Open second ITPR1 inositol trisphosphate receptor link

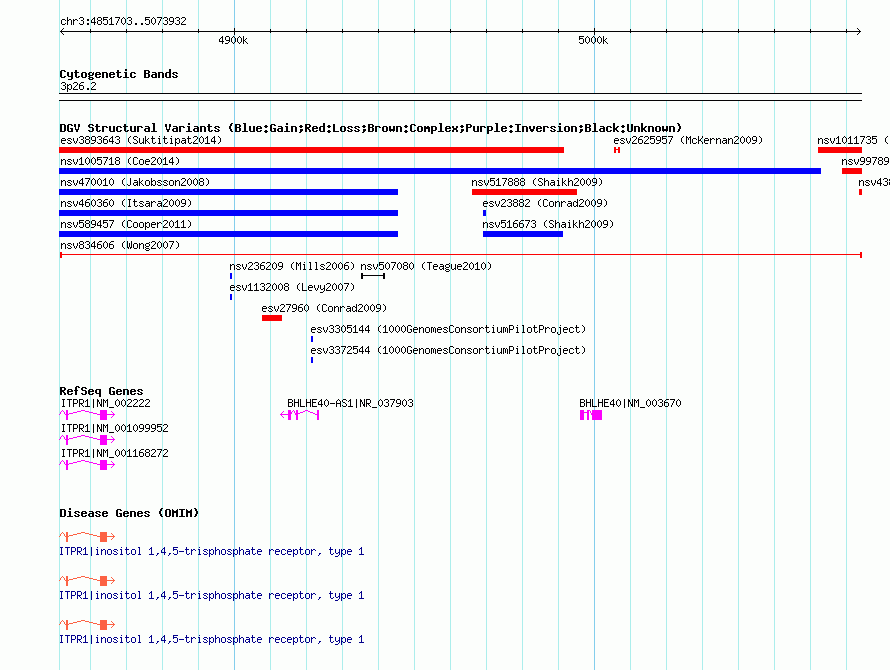212,596
